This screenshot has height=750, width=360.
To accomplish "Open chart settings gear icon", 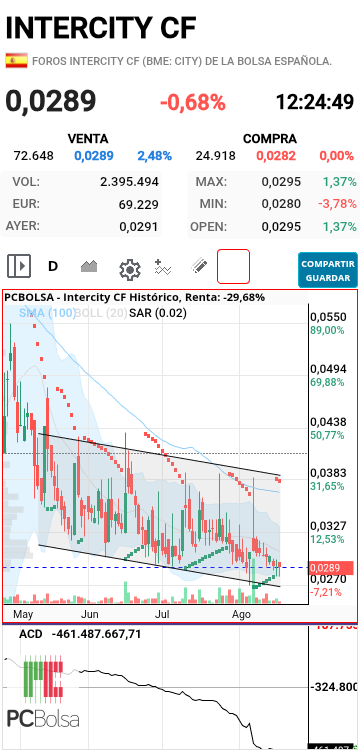I will click(x=130, y=270).
